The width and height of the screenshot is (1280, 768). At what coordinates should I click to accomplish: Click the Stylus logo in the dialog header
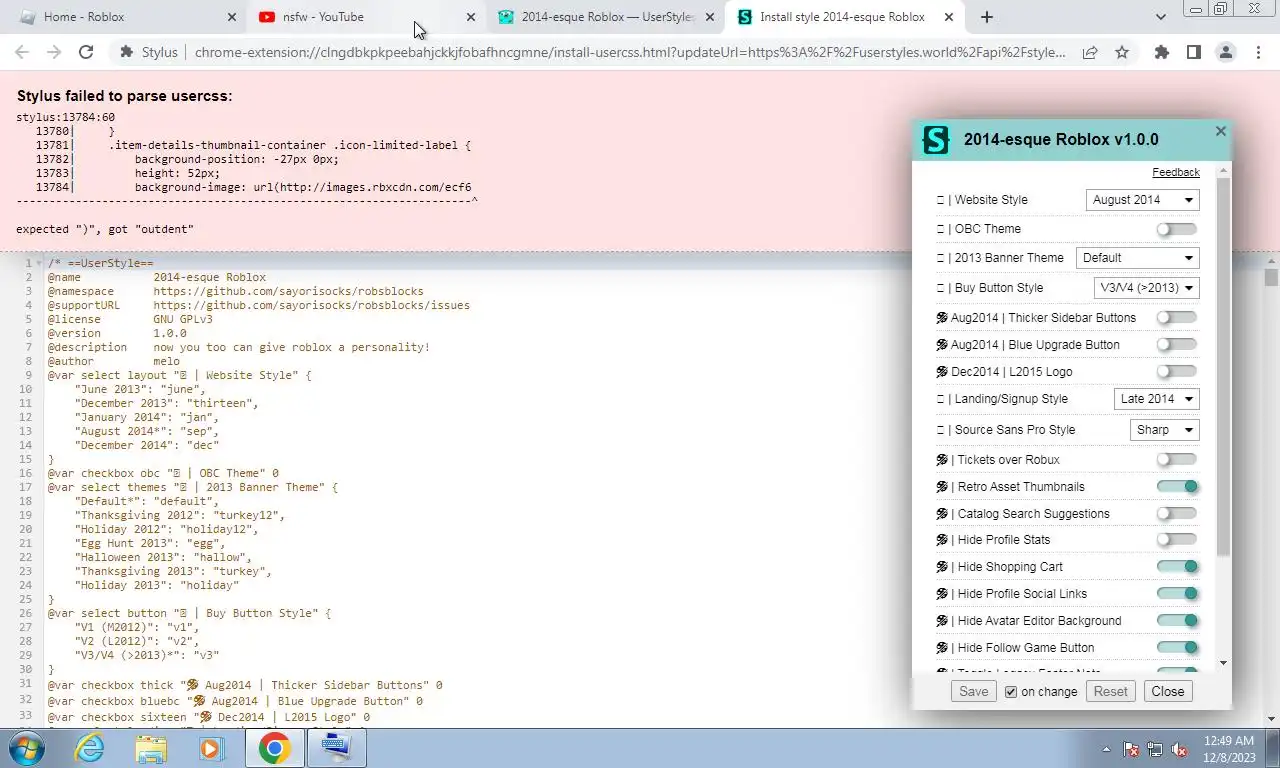pyautogui.click(x=936, y=140)
